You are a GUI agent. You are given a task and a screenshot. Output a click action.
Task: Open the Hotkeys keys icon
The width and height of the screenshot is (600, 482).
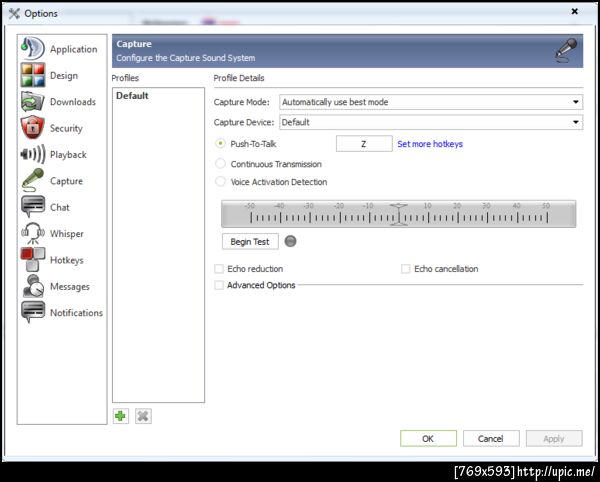(x=33, y=259)
